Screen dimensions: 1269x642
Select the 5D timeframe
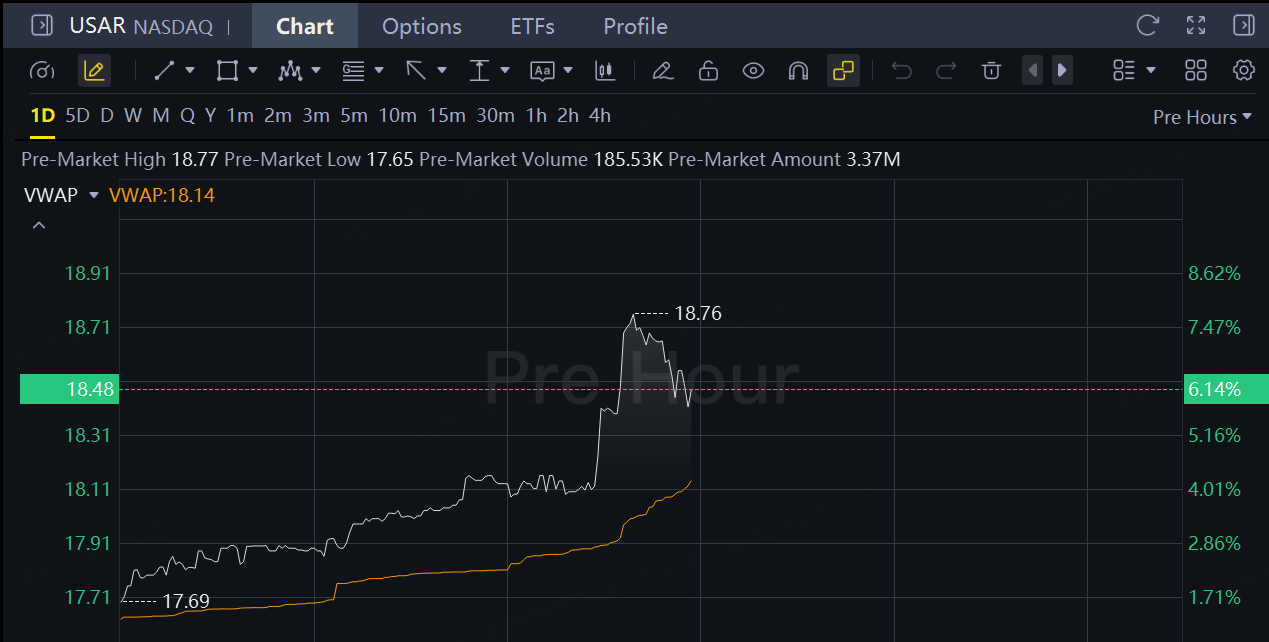click(x=77, y=116)
